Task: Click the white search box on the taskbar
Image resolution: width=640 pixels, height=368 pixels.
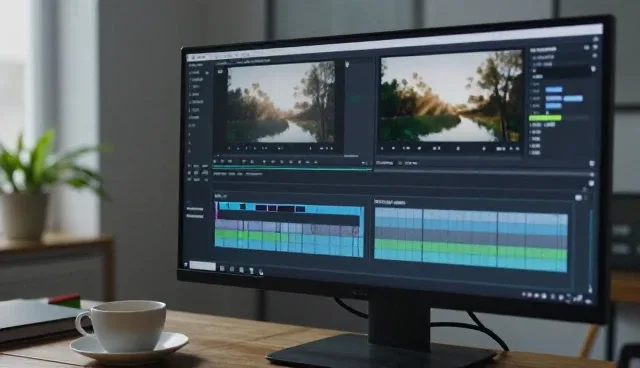Action: (202, 266)
